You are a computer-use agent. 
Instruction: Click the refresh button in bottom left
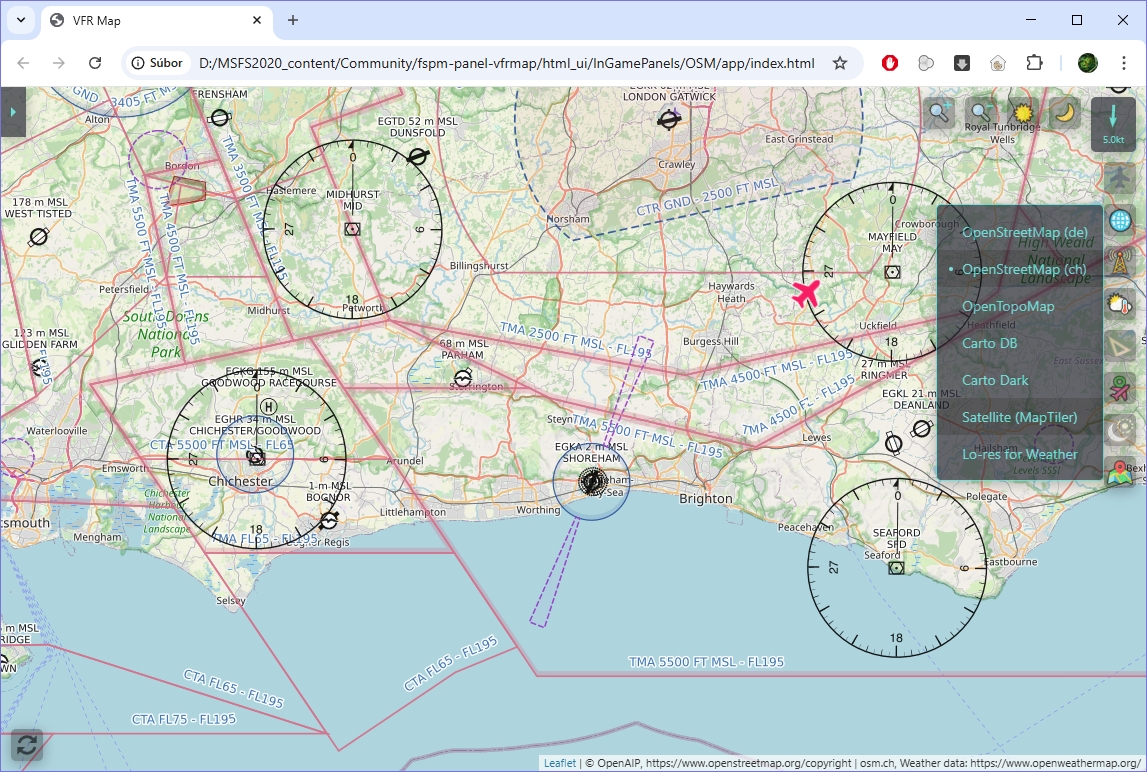(x=27, y=745)
